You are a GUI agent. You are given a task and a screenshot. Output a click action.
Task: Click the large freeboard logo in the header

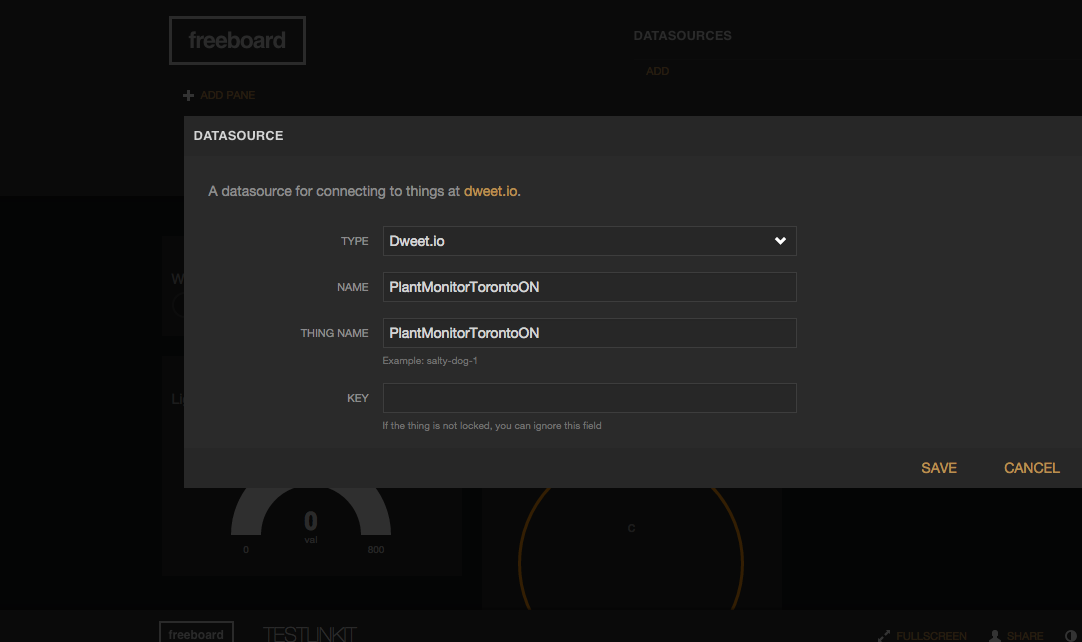pos(237,41)
